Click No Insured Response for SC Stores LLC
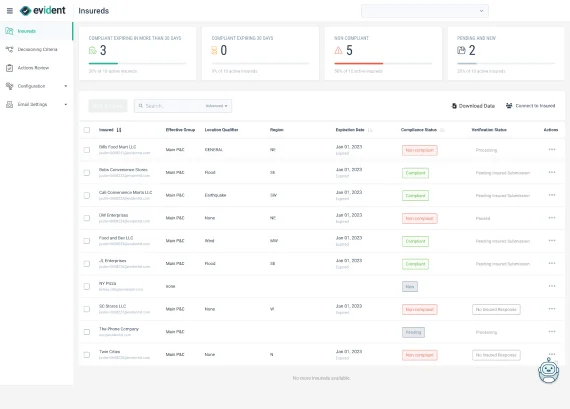570x409 pixels. [x=496, y=309]
